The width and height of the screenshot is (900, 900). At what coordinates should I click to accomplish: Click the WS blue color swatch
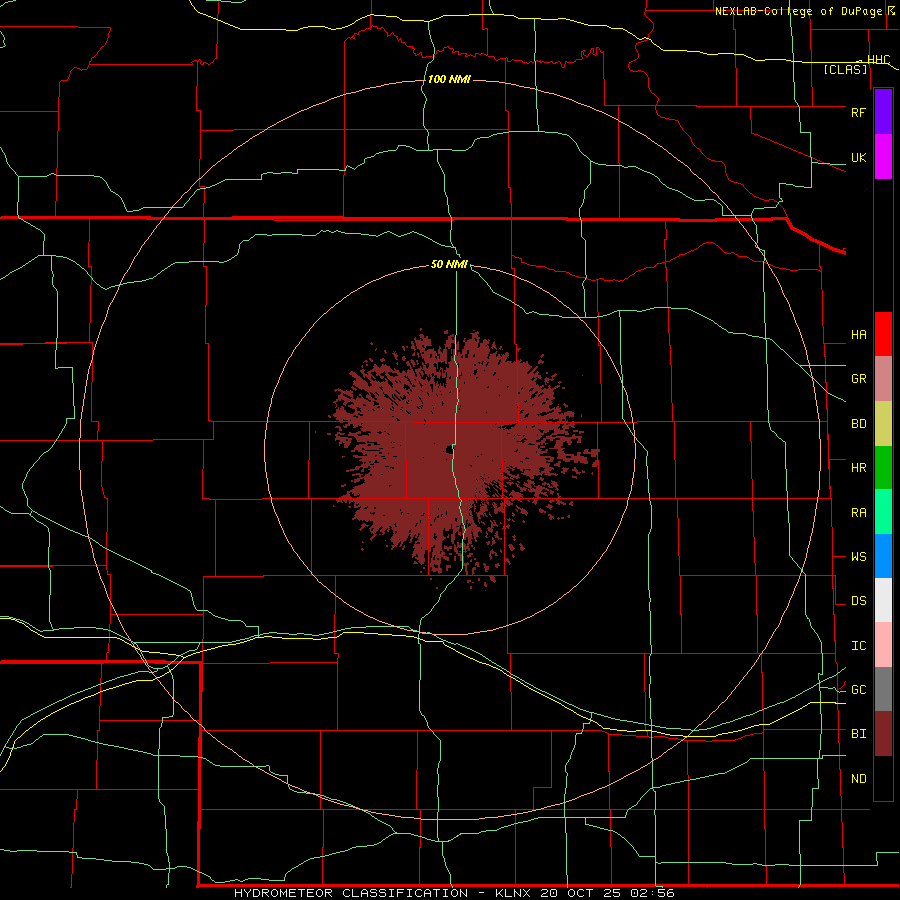point(883,556)
